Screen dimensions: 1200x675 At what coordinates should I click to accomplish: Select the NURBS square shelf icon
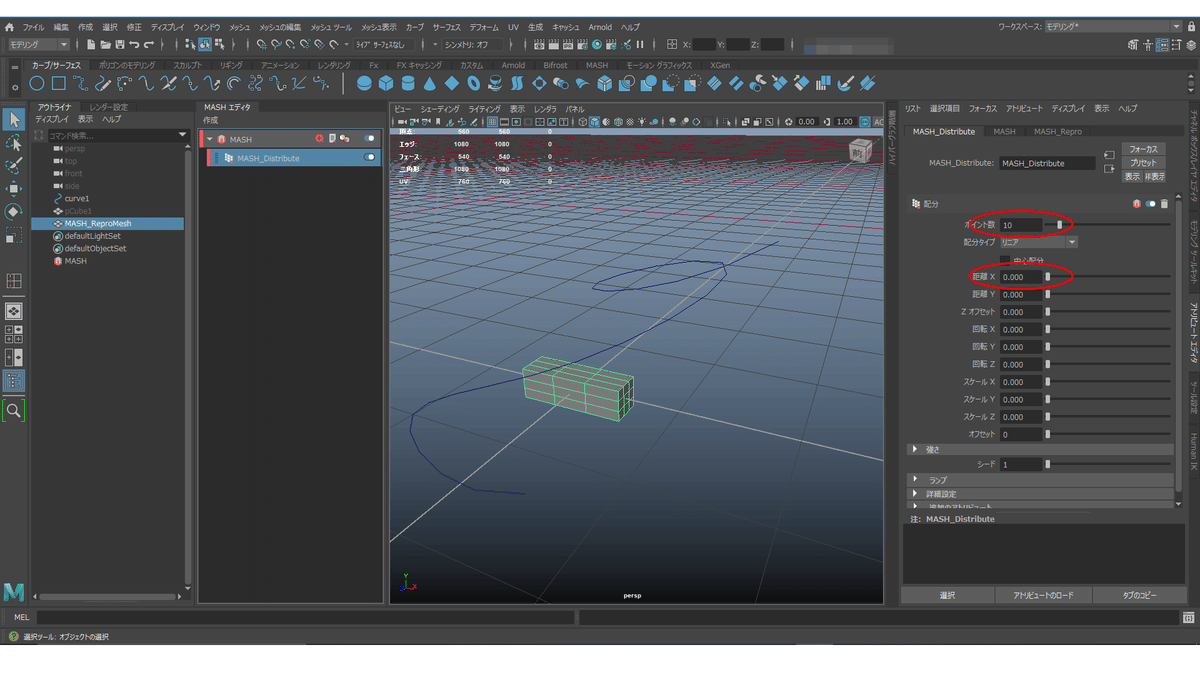tap(60, 84)
